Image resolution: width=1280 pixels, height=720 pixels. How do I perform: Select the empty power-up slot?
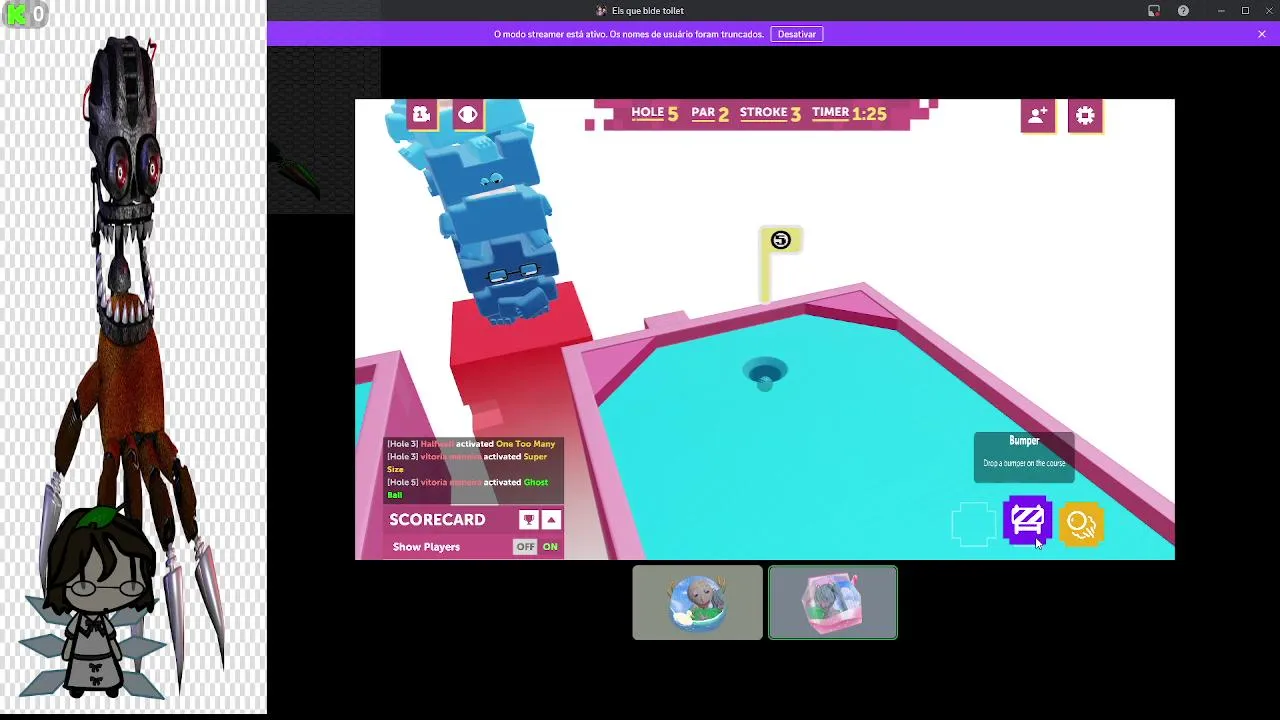point(974,524)
